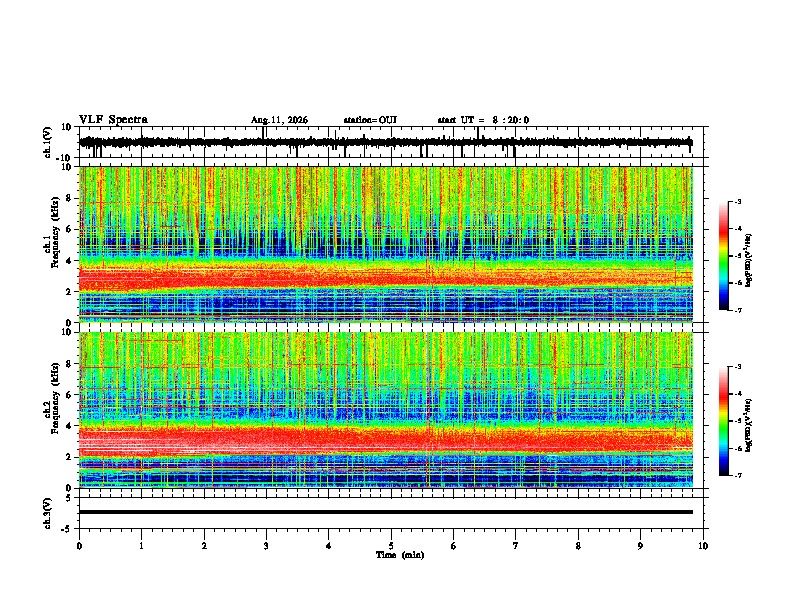Image resolution: width=792 pixels, height=612 pixels.
Task: Click the flat black trace in ch.3 panel
Action: (386, 512)
